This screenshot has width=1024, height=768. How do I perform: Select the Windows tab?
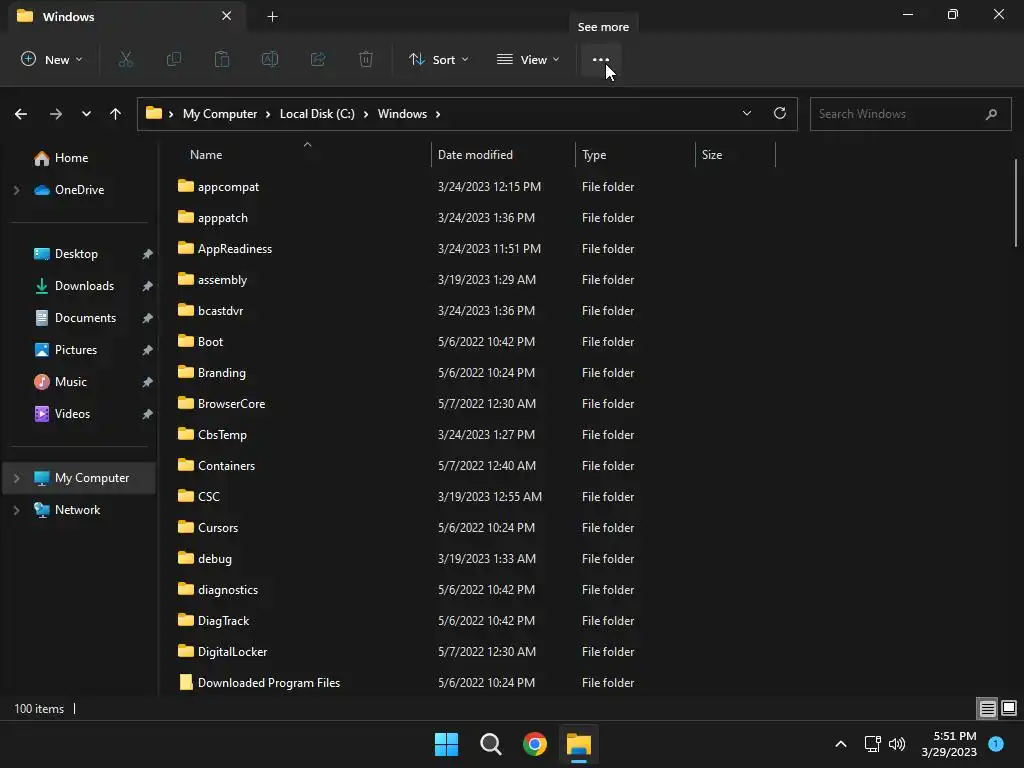(127, 16)
